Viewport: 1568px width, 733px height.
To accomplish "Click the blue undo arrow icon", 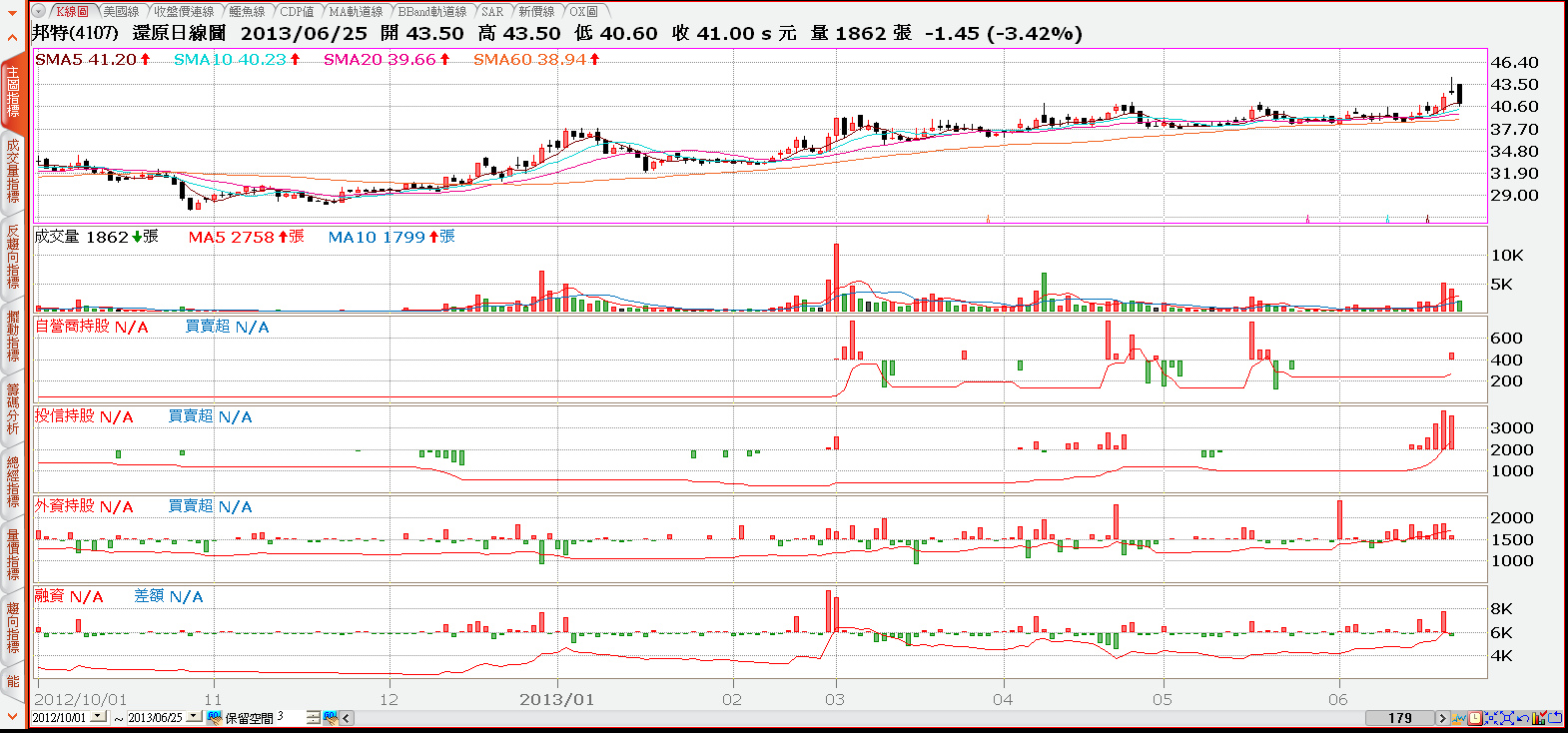I will pyautogui.click(x=1523, y=717).
